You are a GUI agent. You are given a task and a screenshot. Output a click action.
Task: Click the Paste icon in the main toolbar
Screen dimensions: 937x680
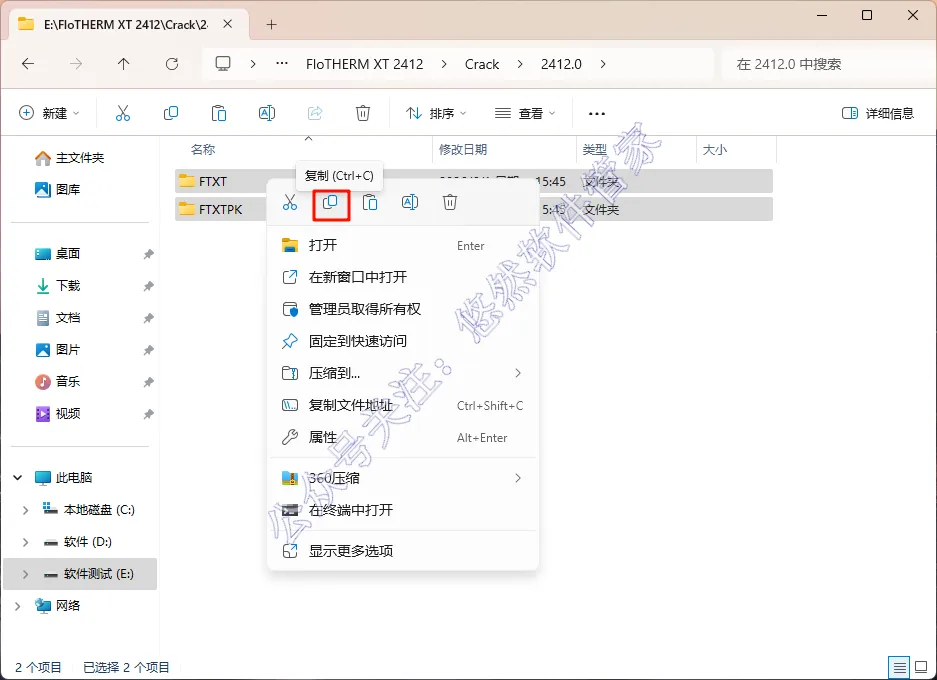pos(219,113)
